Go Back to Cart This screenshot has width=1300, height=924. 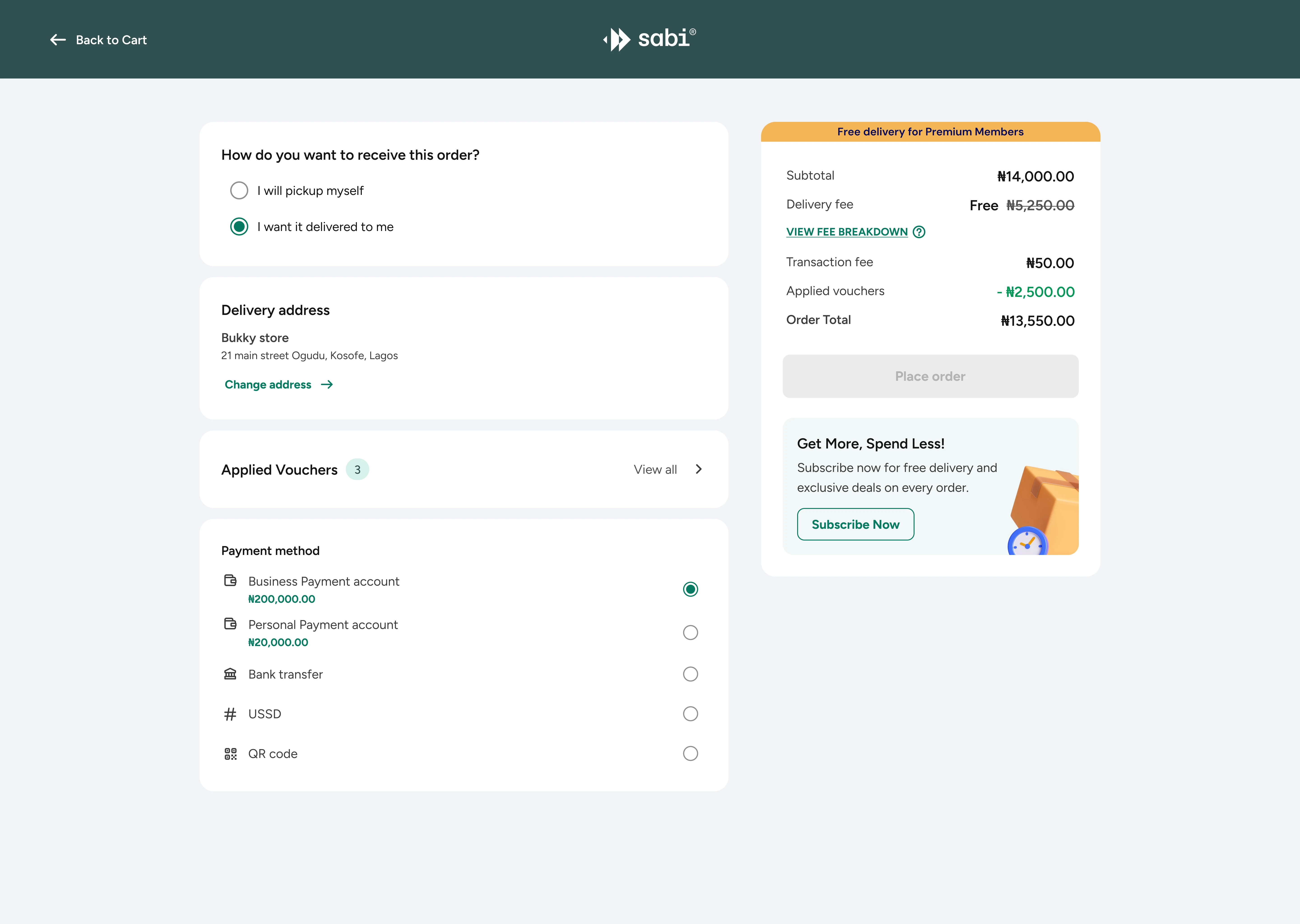[x=111, y=40]
